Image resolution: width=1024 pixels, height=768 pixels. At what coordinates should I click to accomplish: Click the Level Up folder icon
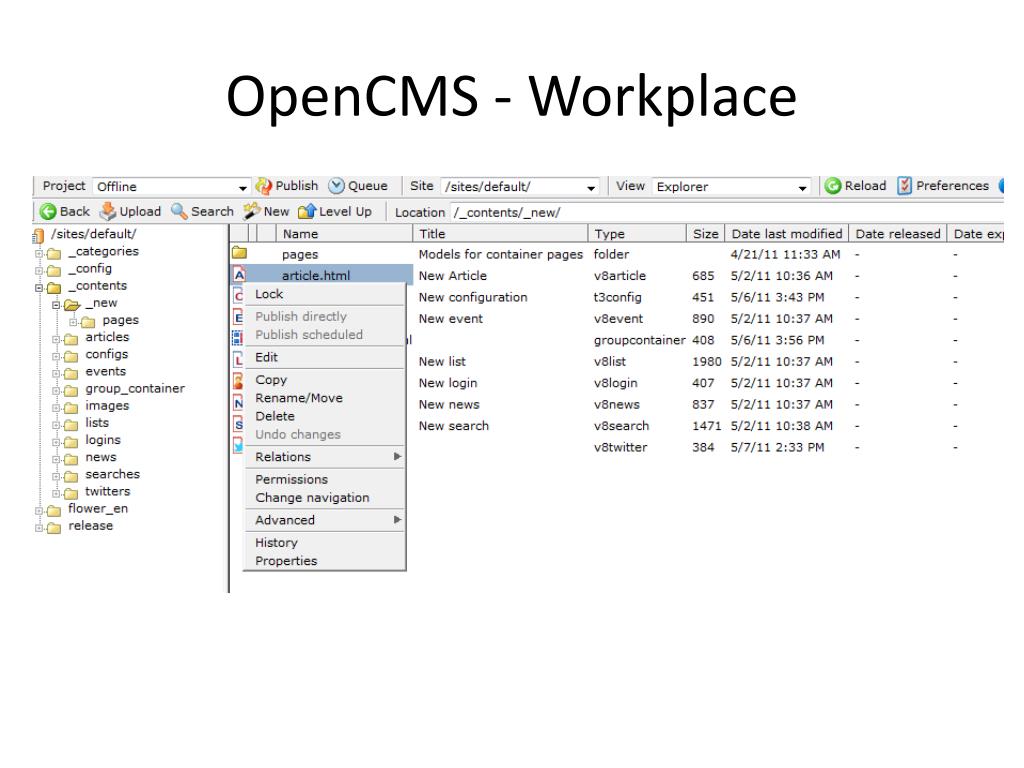pyautogui.click(x=307, y=211)
